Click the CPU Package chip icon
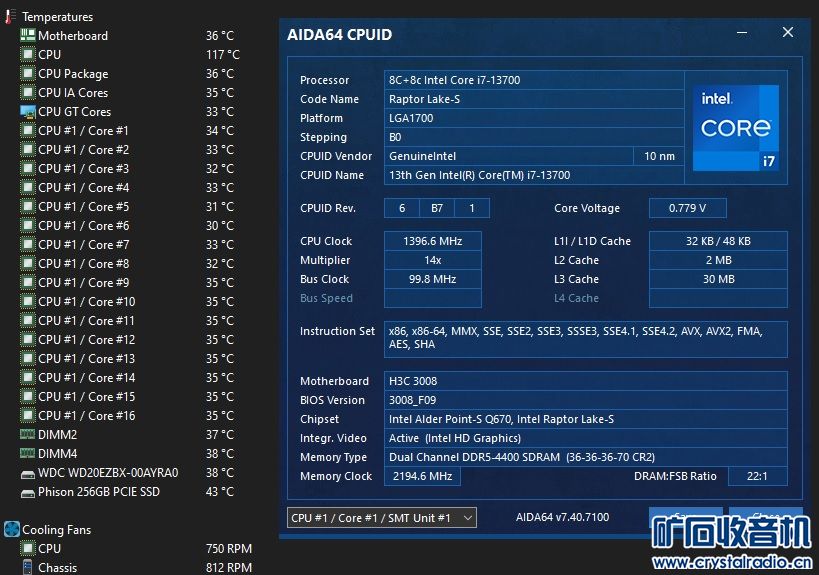Screen dimensions: 819x575 pos(28,74)
